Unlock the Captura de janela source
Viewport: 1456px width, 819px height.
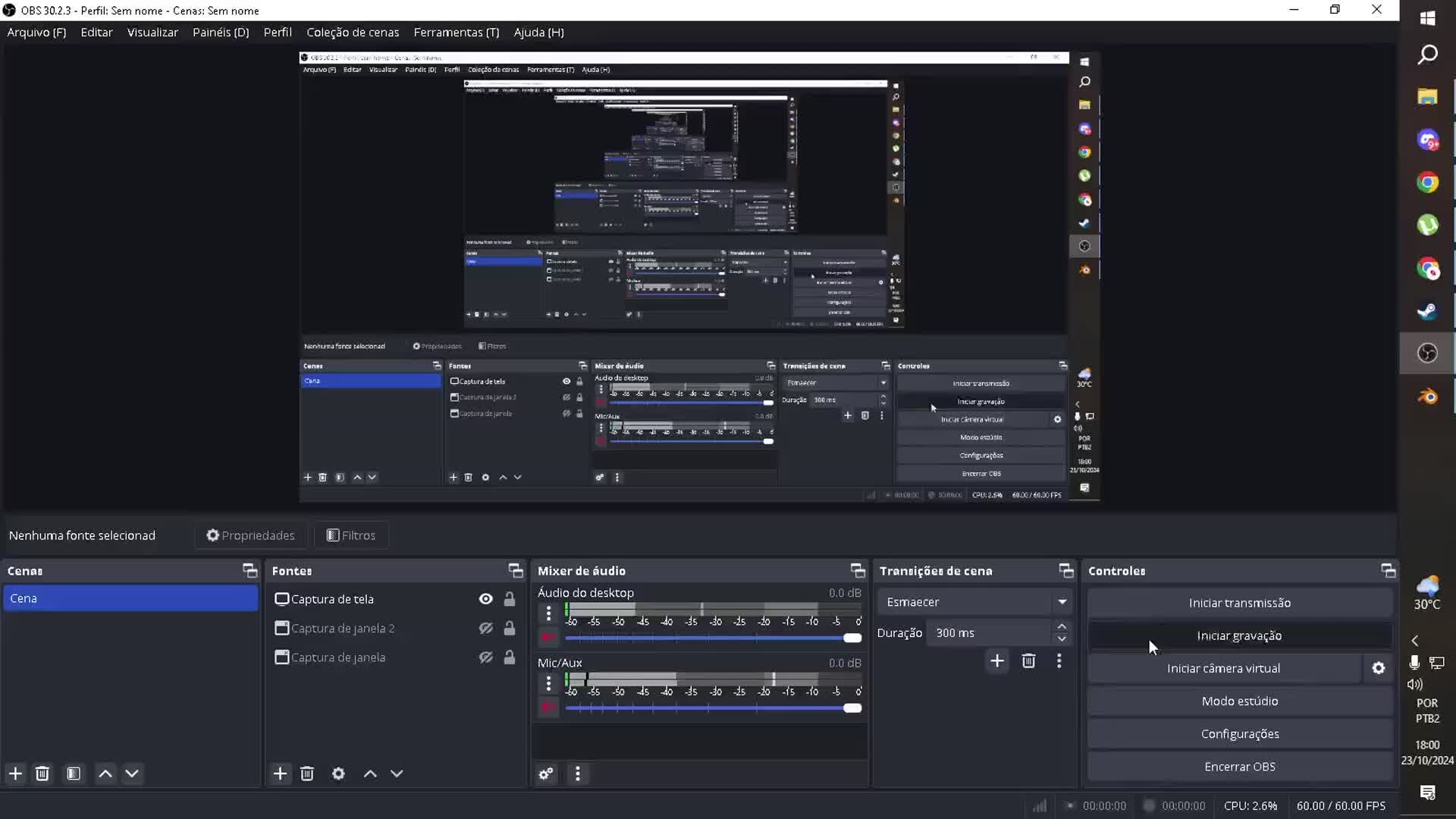[510, 657]
